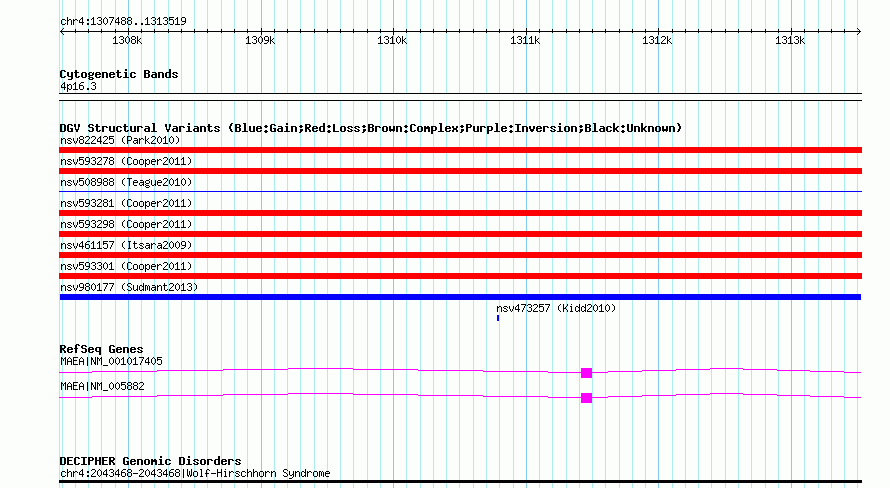Viewport: 890px width, 488px height.
Task: Click the red bar for nsv593278
Action: click(x=460, y=171)
